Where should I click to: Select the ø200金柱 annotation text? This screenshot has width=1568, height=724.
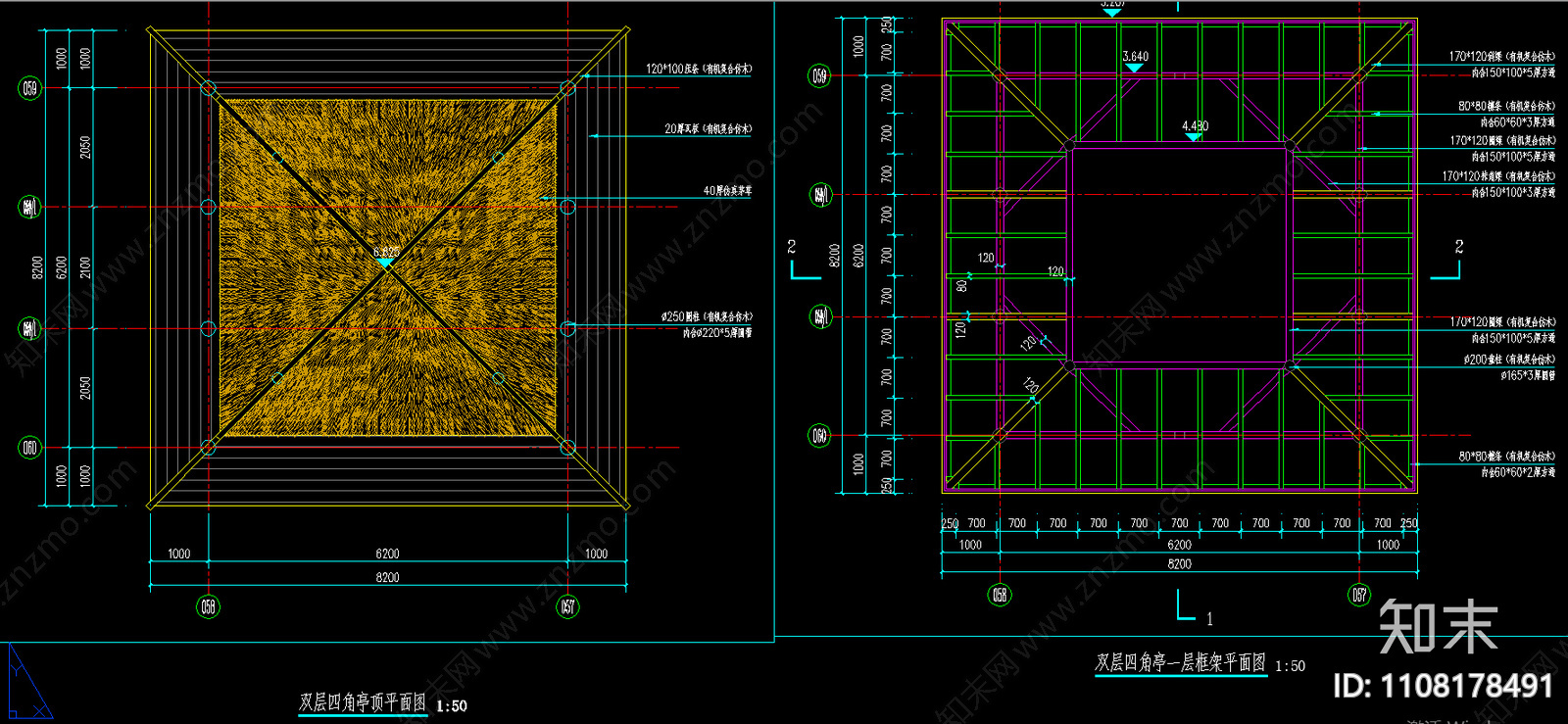[1509, 360]
